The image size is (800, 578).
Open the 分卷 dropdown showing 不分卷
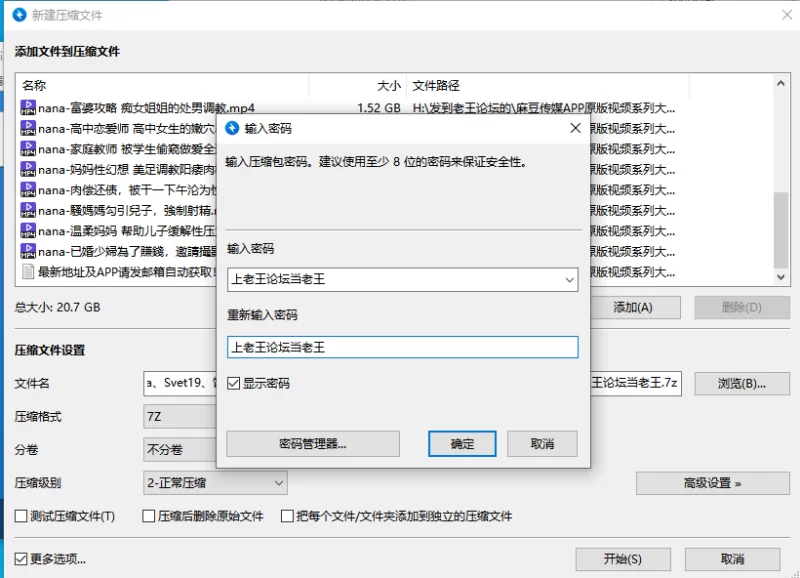tap(180, 449)
